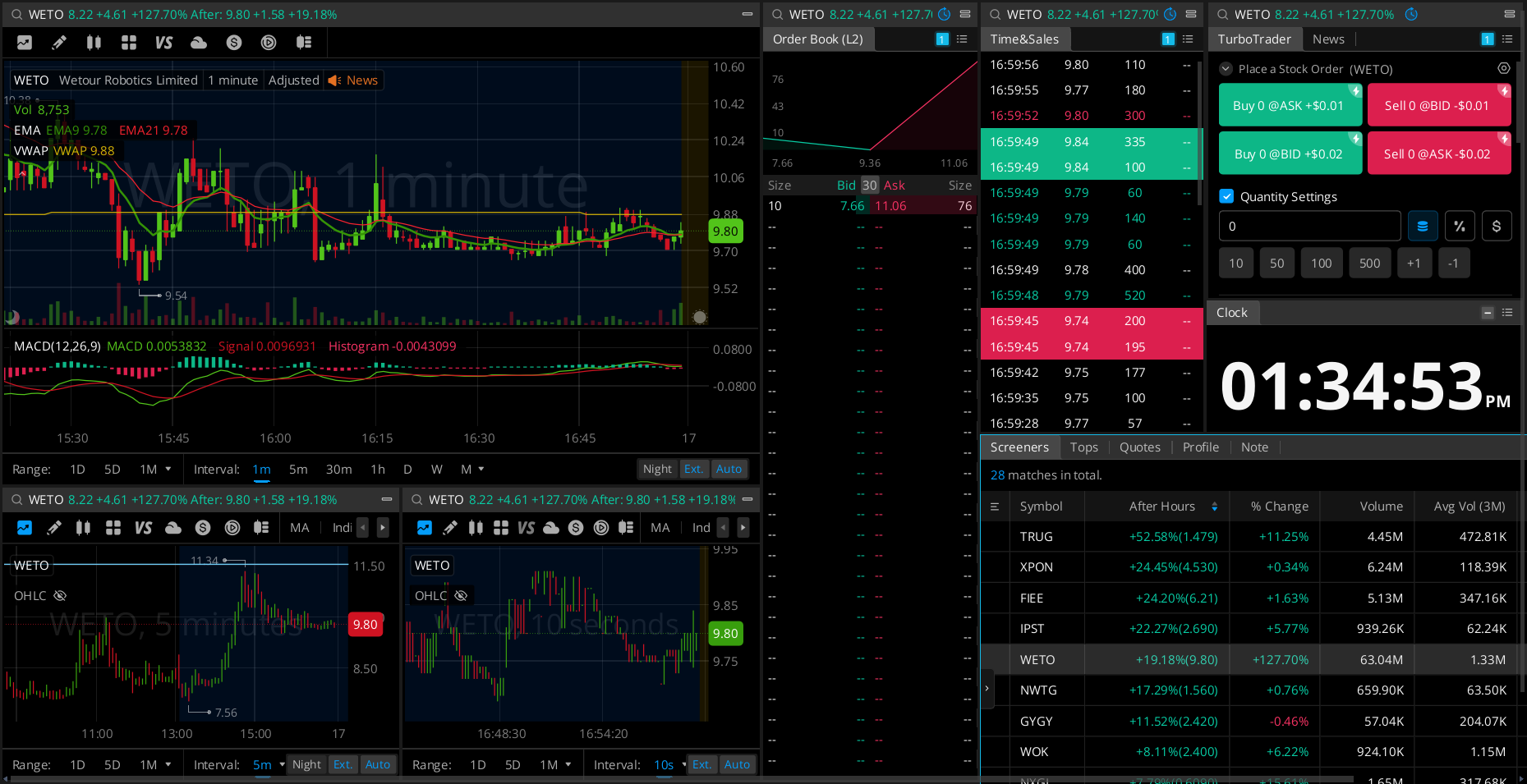Viewport: 1527px width, 784px height.
Task: Click the pencil draw tool in the 5-minute chart
Action: click(54, 528)
